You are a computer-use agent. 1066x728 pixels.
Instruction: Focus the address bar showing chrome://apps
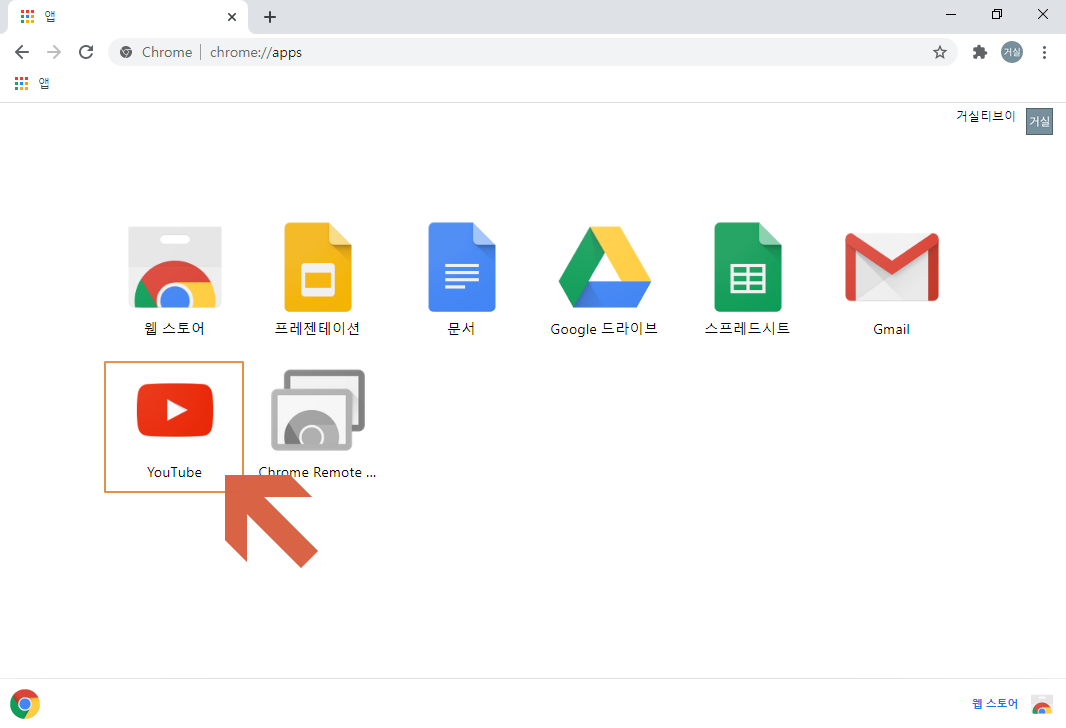pyautogui.click(x=532, y=52)
